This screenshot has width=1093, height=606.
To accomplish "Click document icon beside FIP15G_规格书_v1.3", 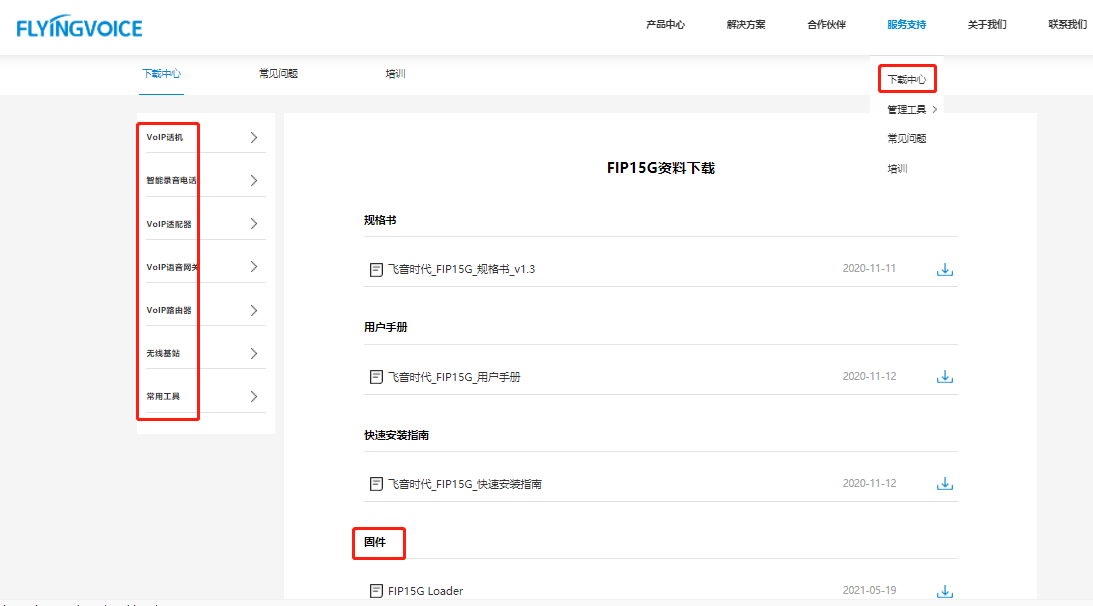I will click(376, 269).
